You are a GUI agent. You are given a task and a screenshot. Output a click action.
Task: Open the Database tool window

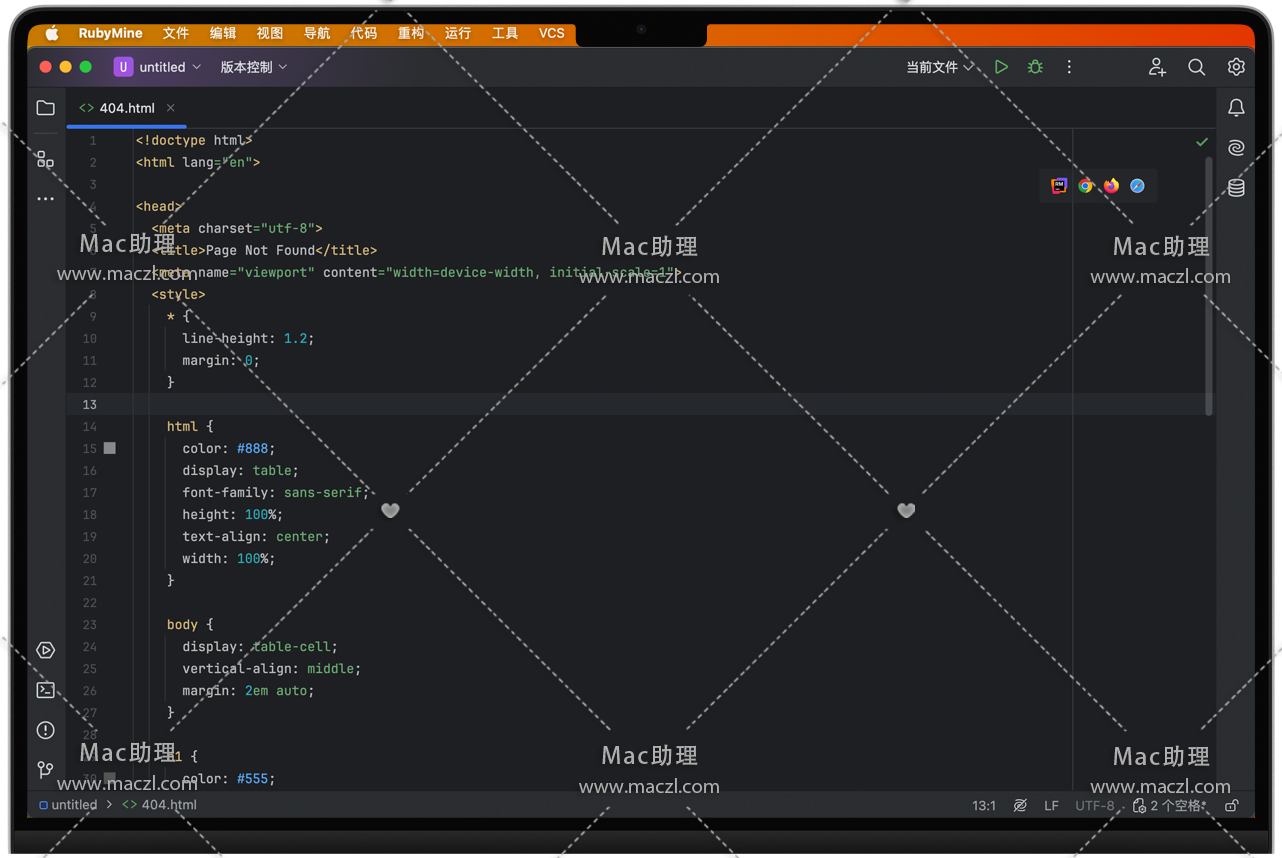pos(1236,188)
